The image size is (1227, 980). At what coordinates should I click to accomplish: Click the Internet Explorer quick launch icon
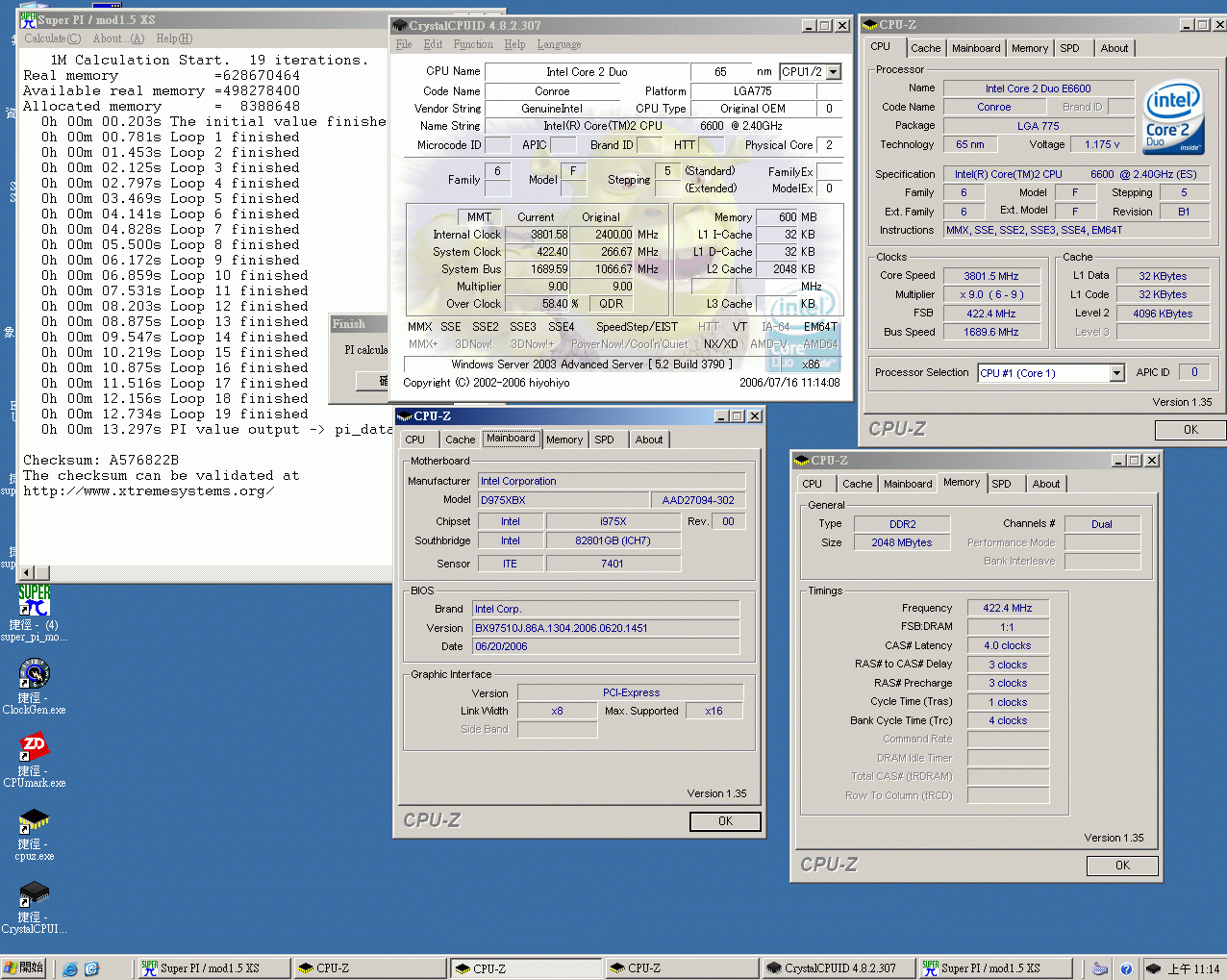[x=69, y=968]
